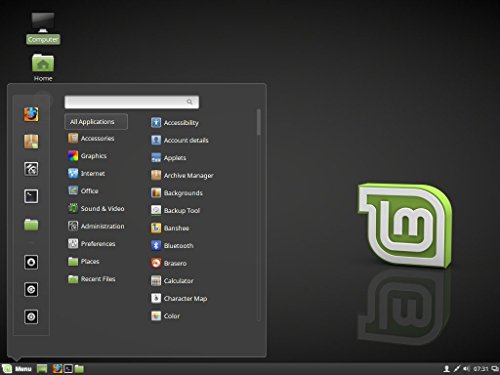The height and width of the screenshot is (375, 500).
Task: Select the Office category
Action: [x=83, y=191]
